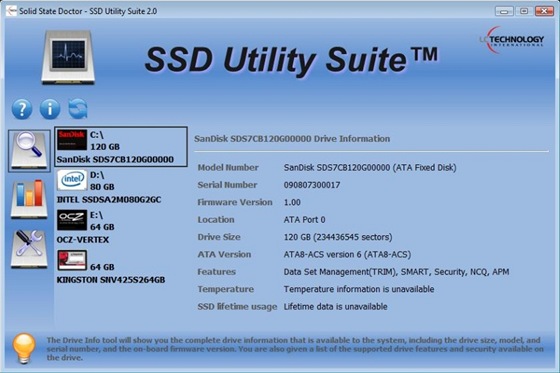Click the SSD lifetime usage label
This screenshot has height=373, width=560.
[237, 307]
